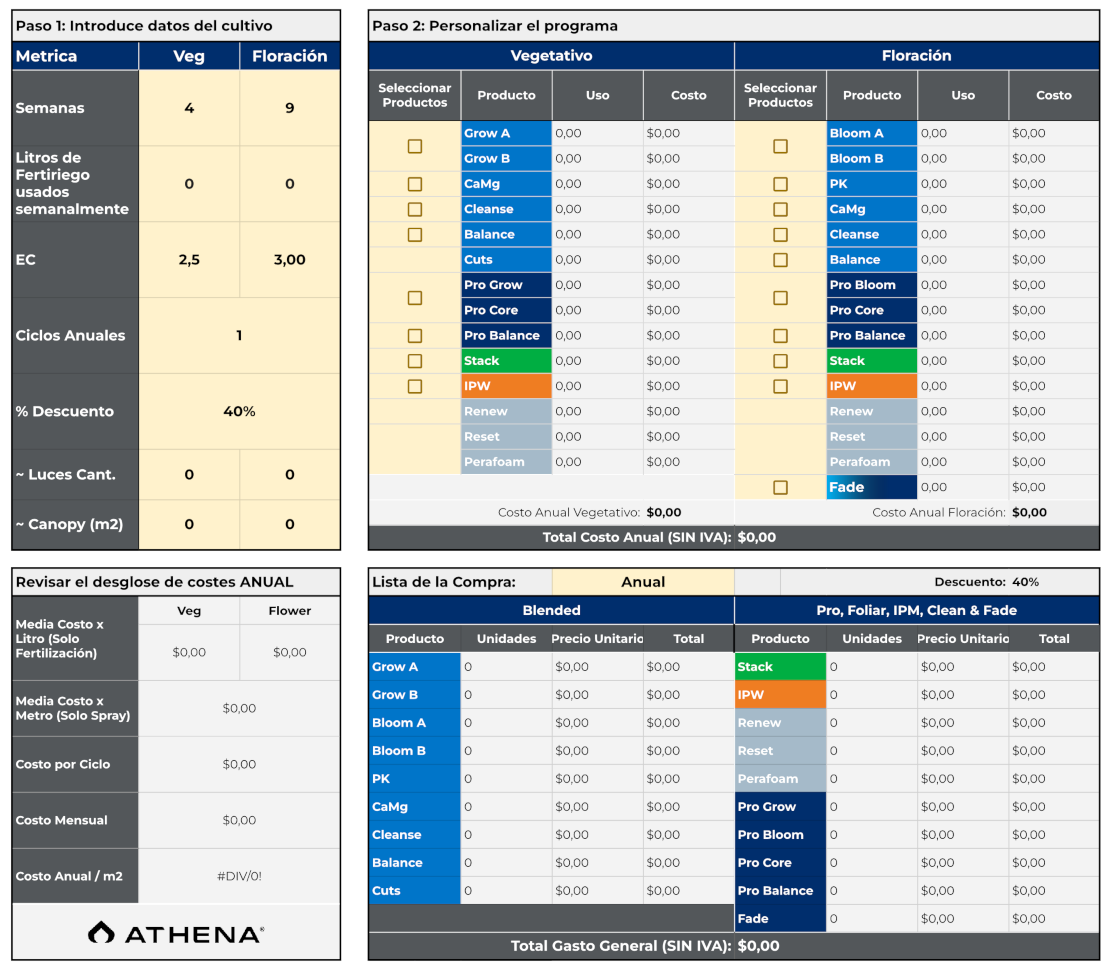
Task: Check the vegetative Pro Balance checkbox
Action: coord(415,336)
